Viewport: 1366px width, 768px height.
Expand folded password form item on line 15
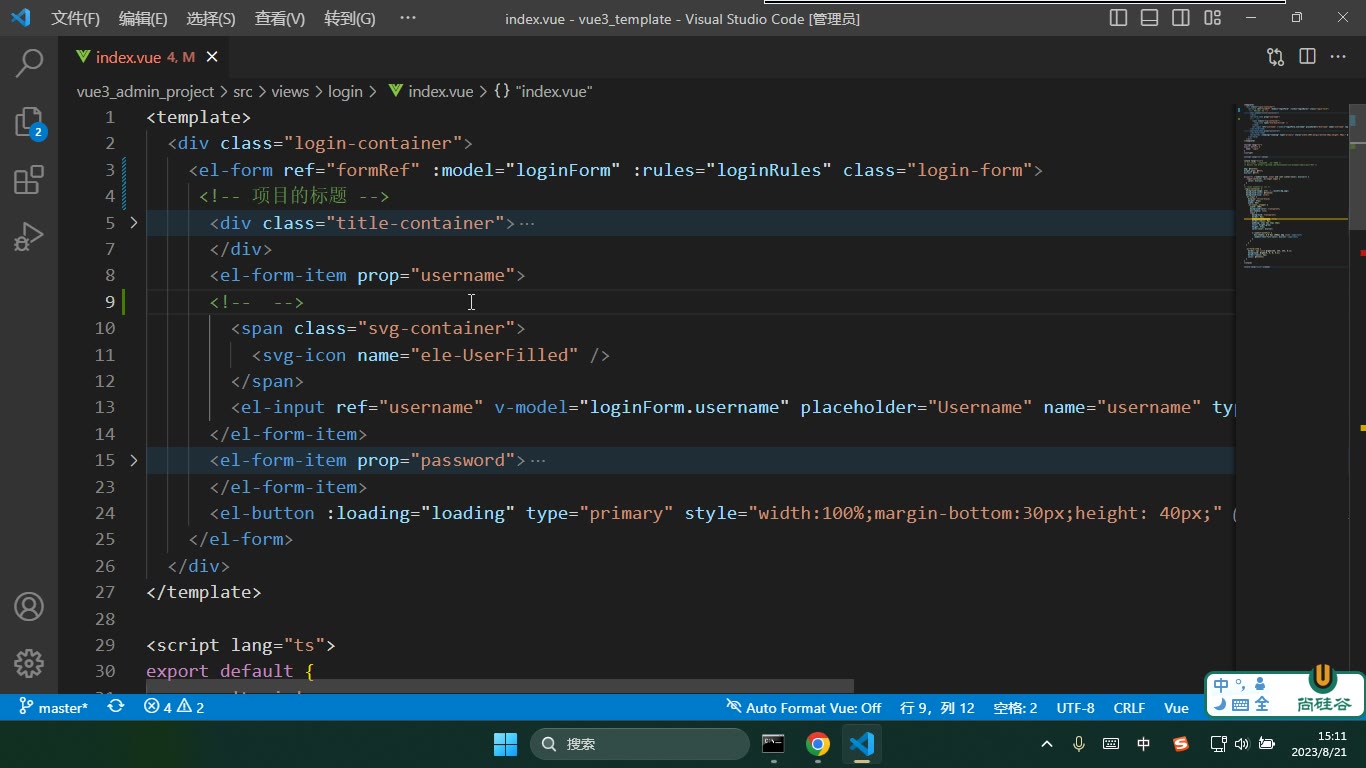[x=134, y=460]
